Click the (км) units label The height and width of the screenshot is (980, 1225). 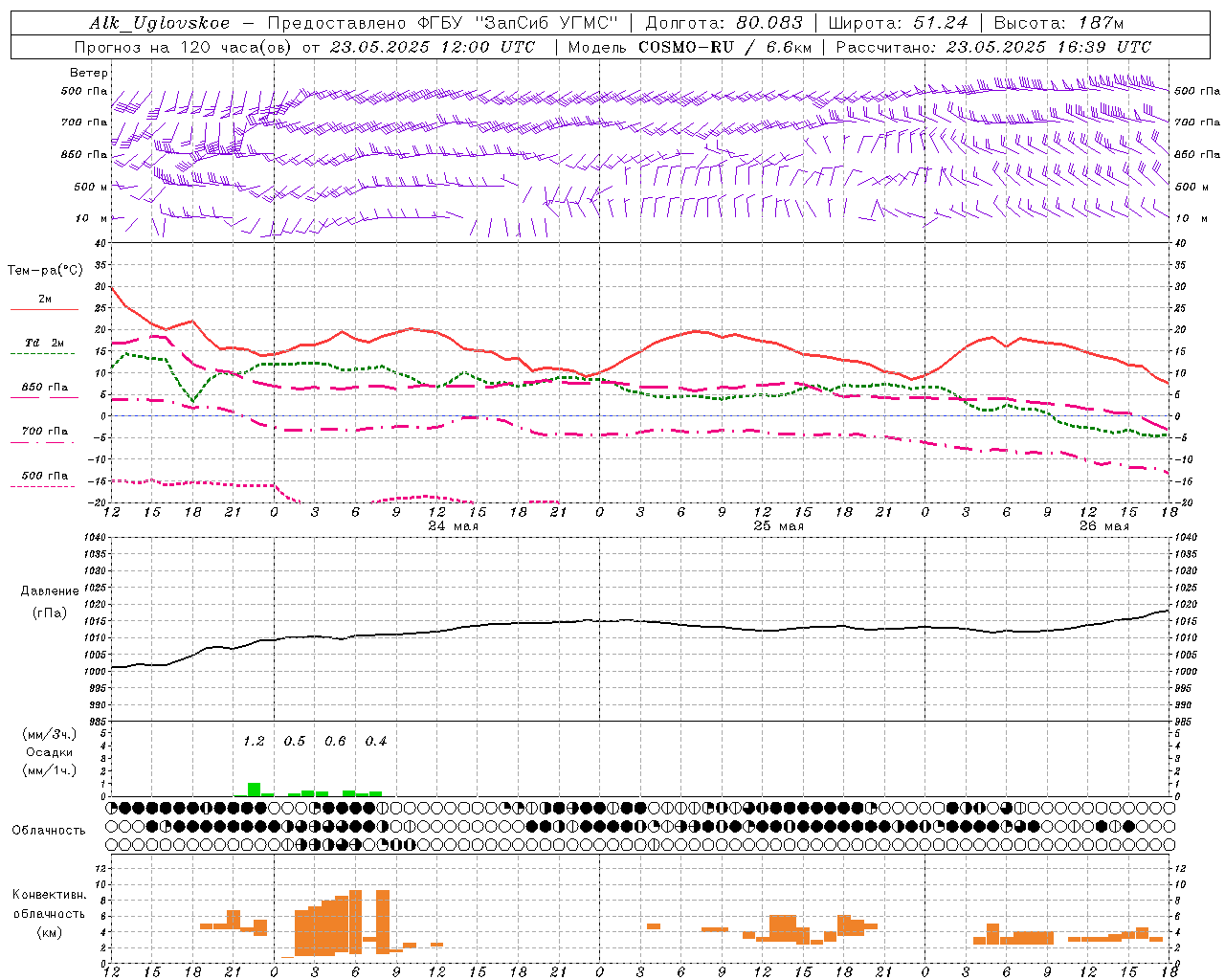[x=49, y=932]
